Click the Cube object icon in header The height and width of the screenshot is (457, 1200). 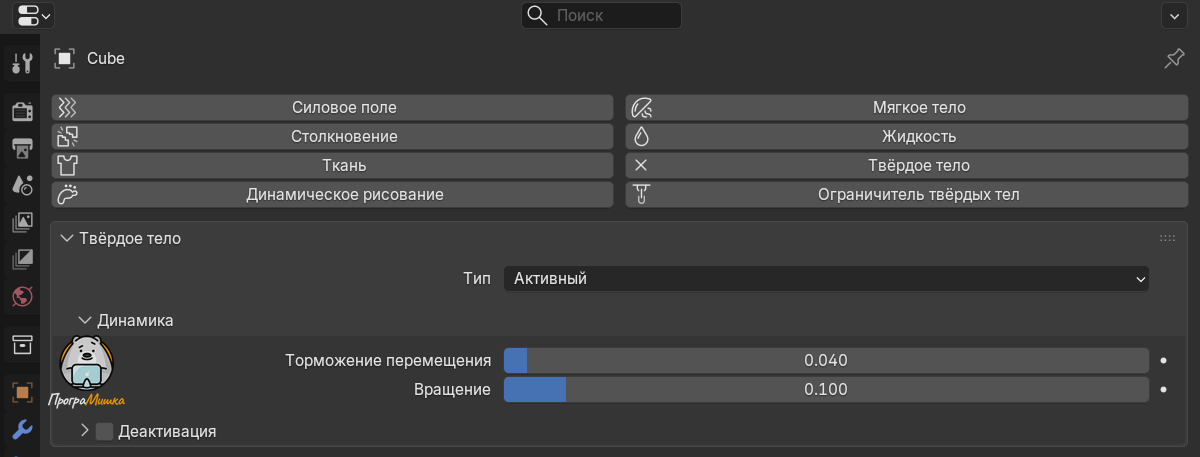tap(65, 59)
